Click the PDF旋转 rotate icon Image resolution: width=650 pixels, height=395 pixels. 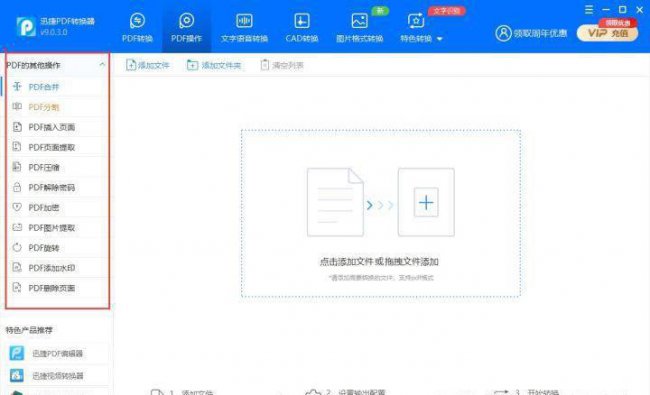pyautogui.click(x=17, y=247)
